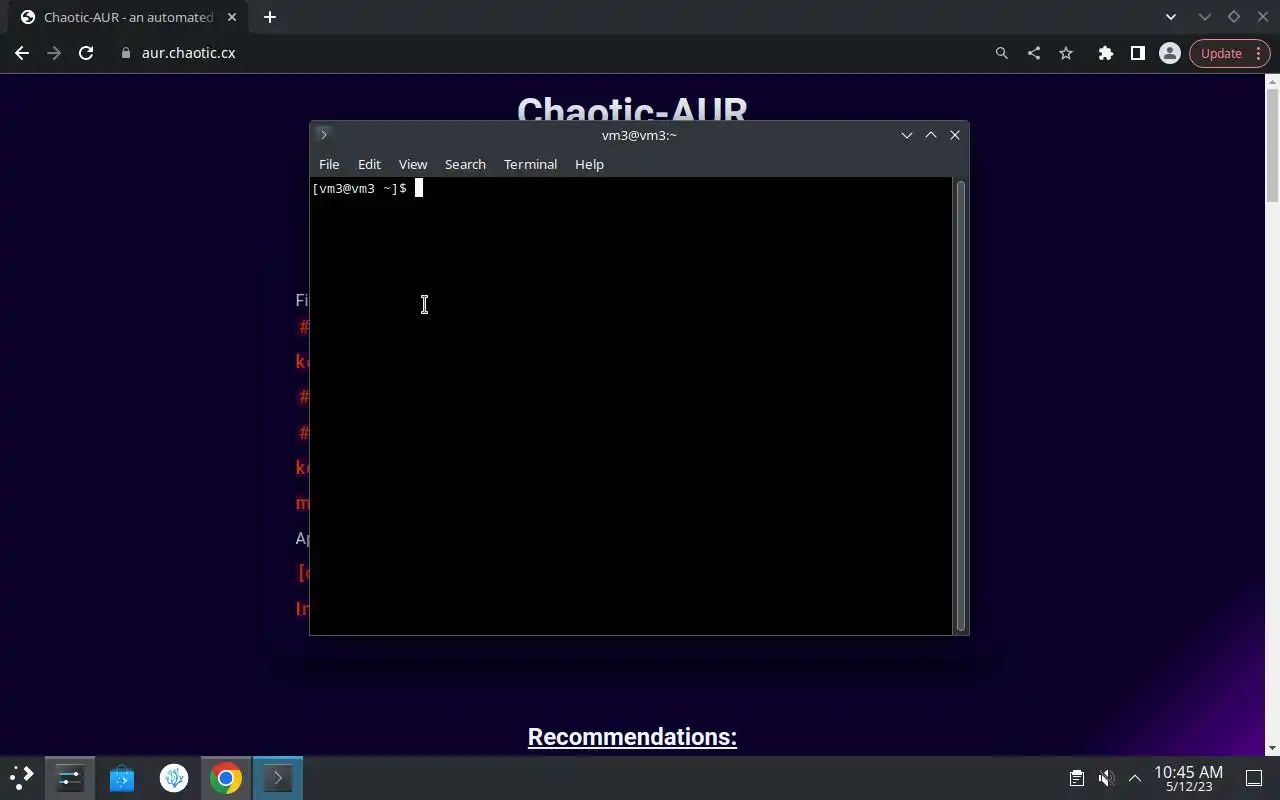
Task: Open the tab search dropdown chevron
Action: (x=1171, y=17)
